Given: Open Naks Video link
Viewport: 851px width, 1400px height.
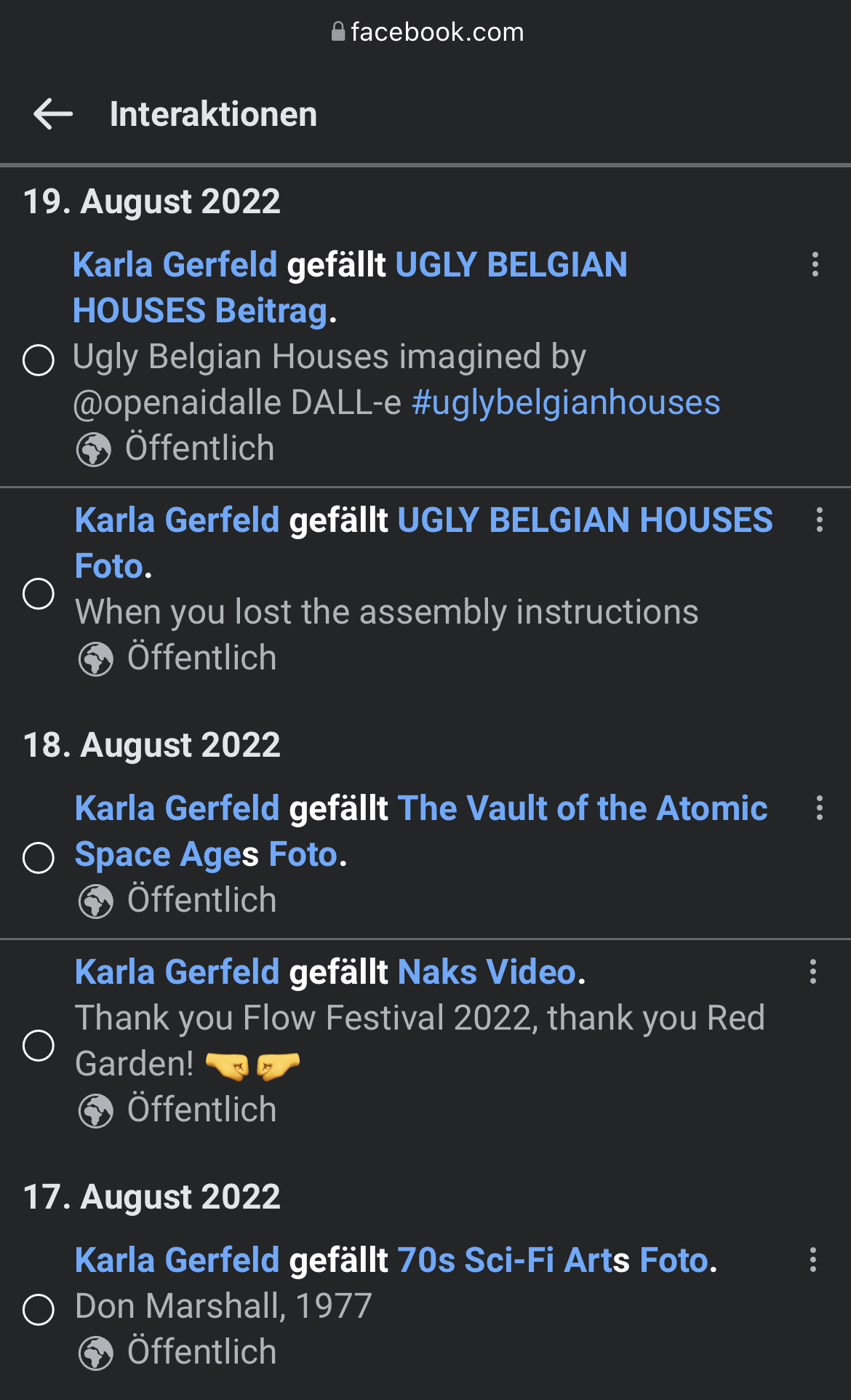Looking at the screenshot, I should pyautogui.click(x=487, y=972).
